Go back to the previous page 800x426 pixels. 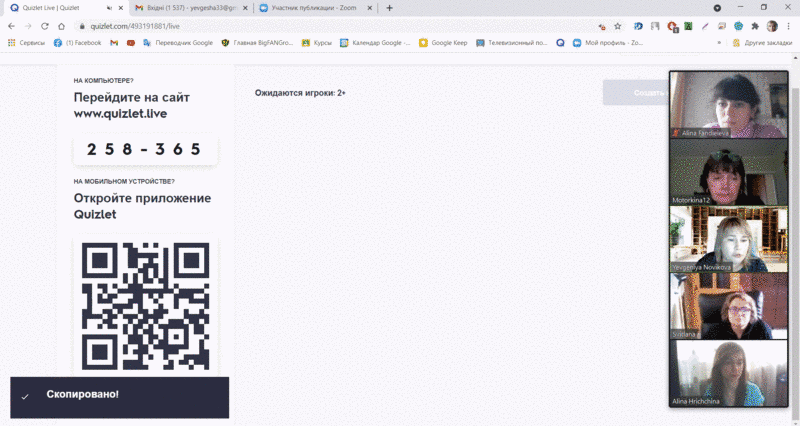point(11,26)
